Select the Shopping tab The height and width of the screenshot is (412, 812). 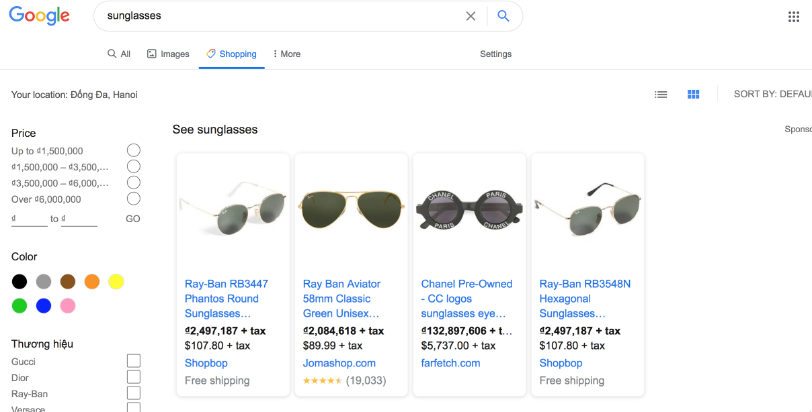(x=231, y=54)
